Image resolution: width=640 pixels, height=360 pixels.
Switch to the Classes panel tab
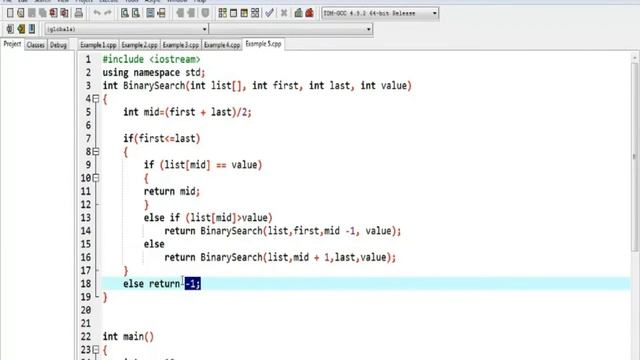coord(36,45)
